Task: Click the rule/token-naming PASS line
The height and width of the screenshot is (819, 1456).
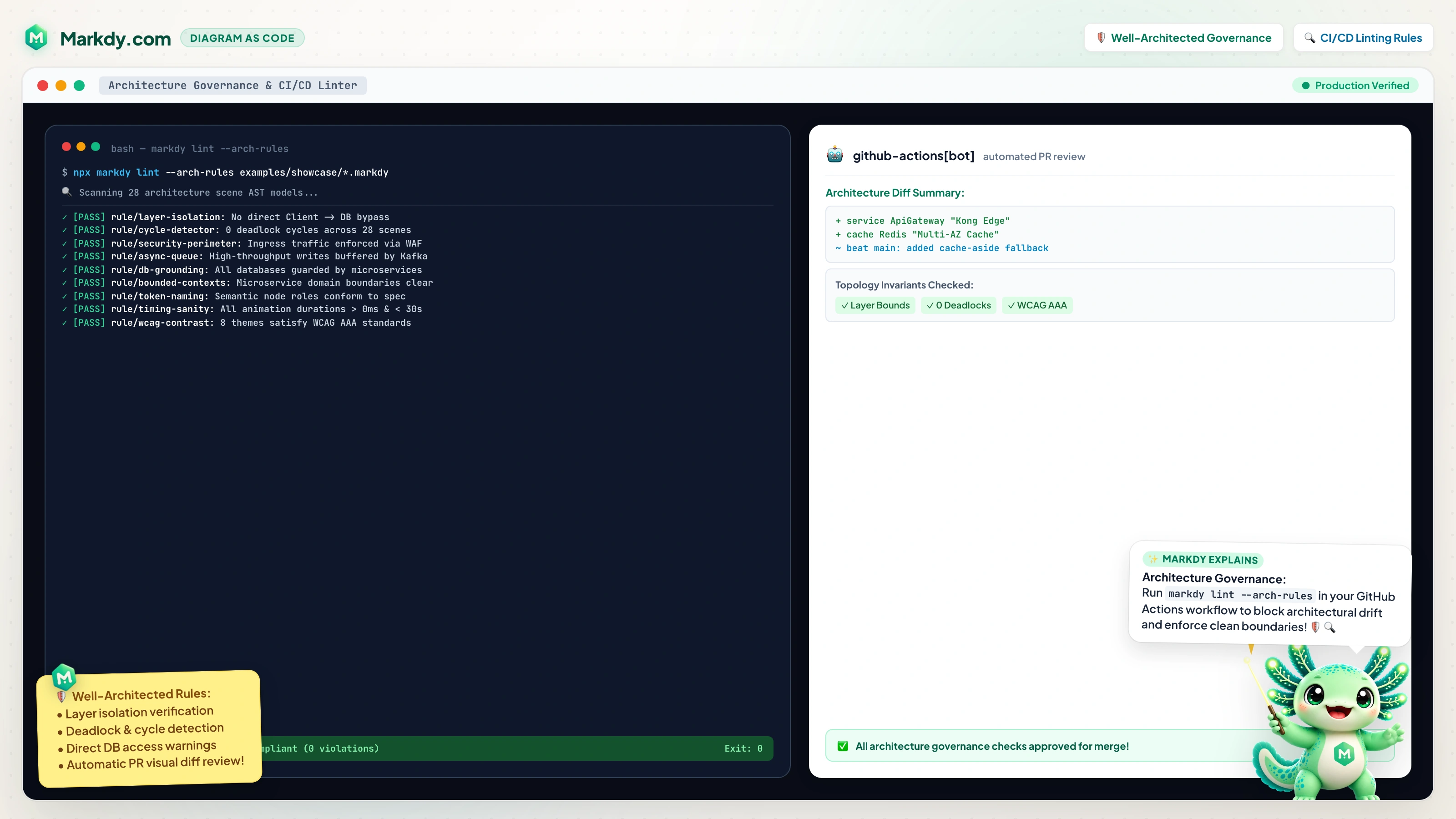Action: [233, 296]
